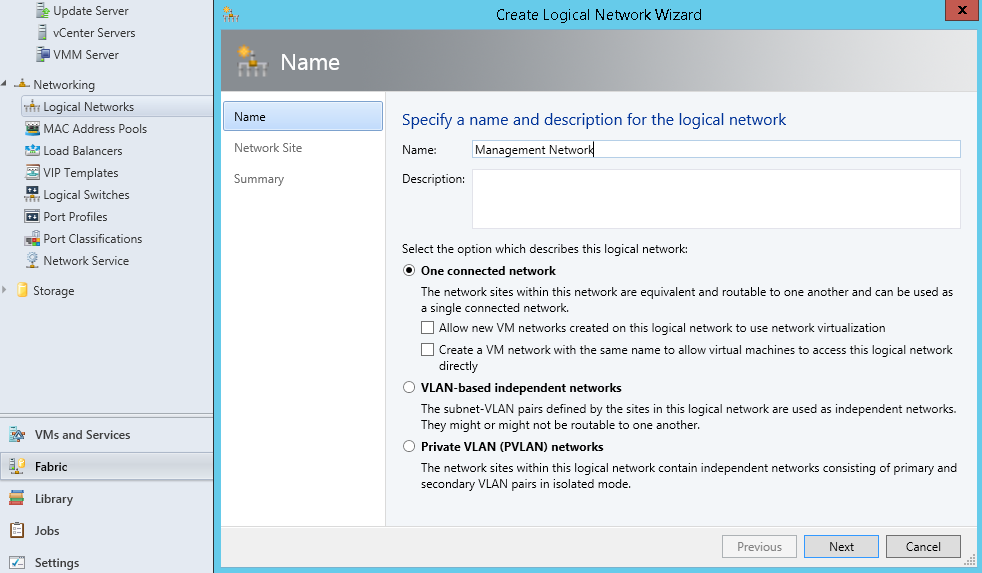Open the Fabric workspace
982x573 pixels.
[106, 466]
